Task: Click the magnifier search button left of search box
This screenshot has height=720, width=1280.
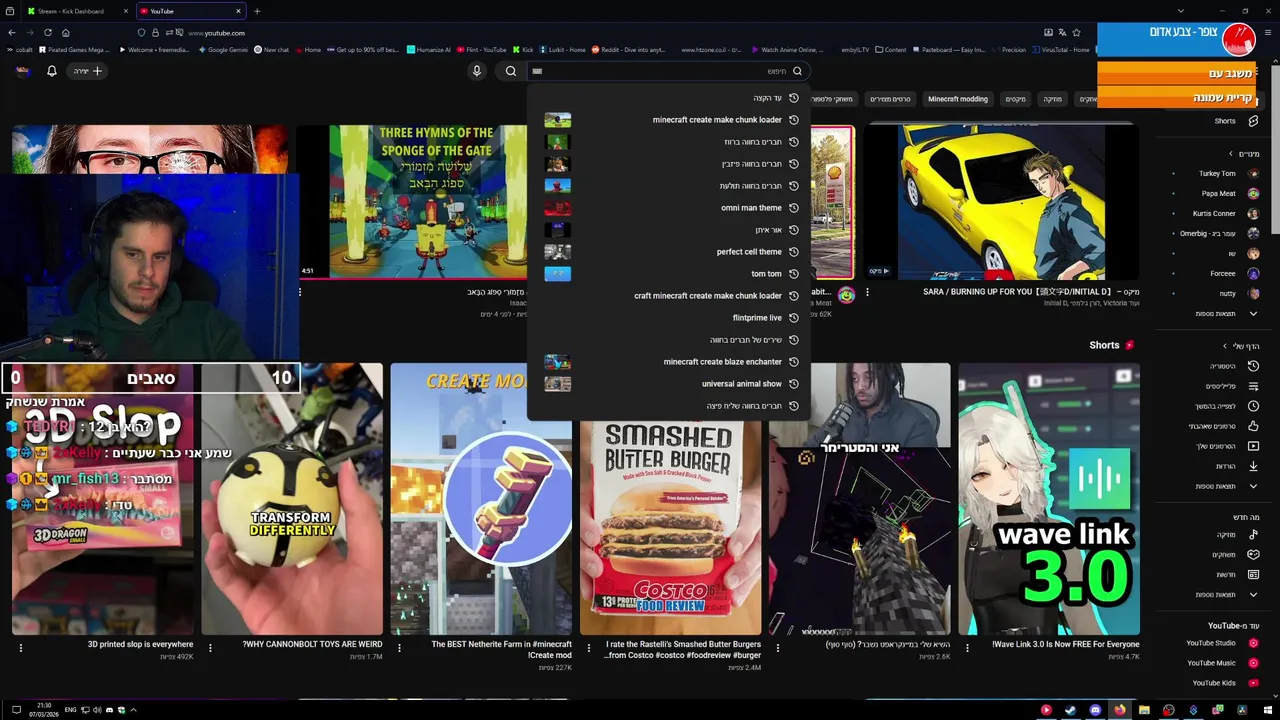Action: pyautogui.click(x=511, y=71)
